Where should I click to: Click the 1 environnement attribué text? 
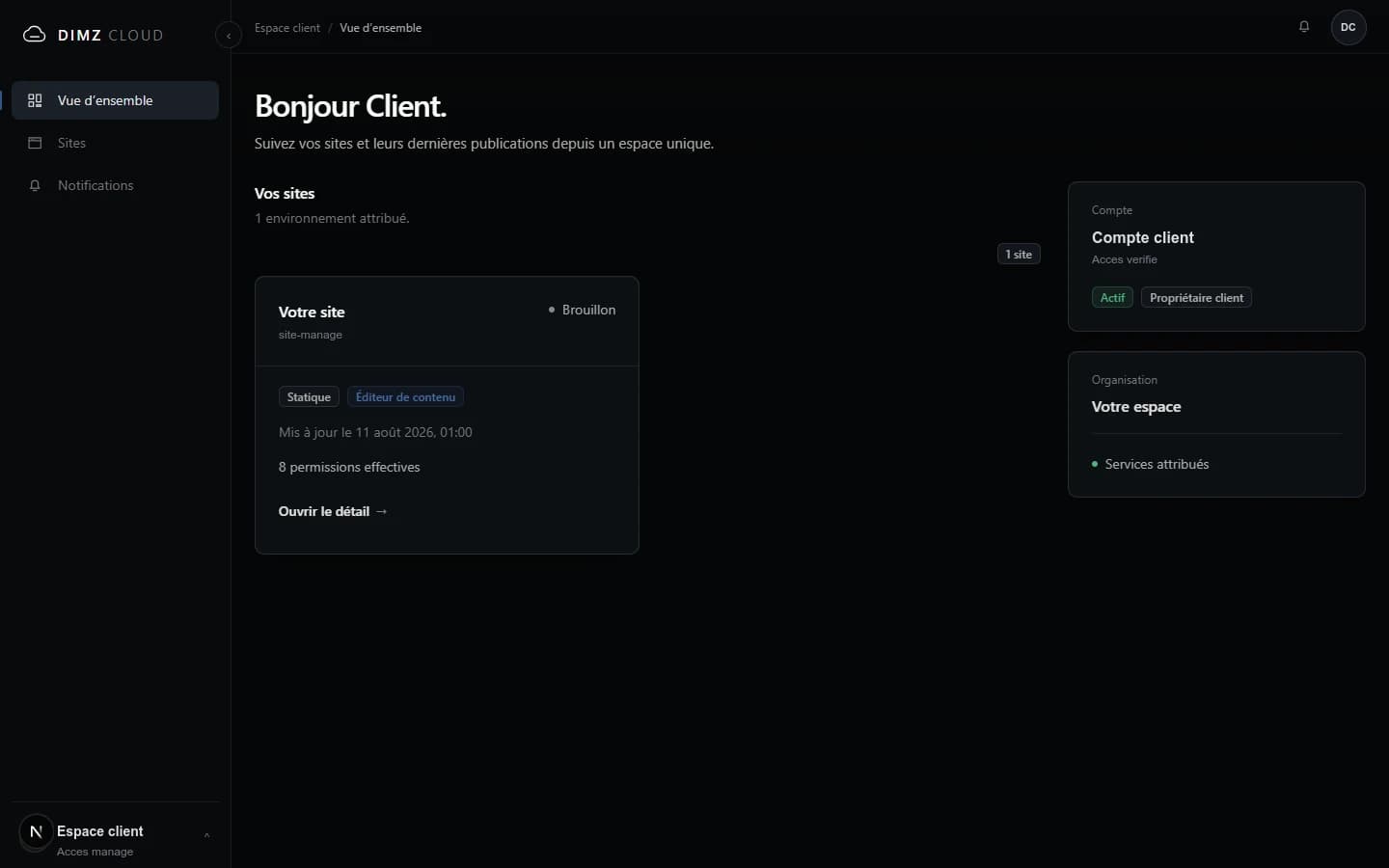(x=332, y=218)
